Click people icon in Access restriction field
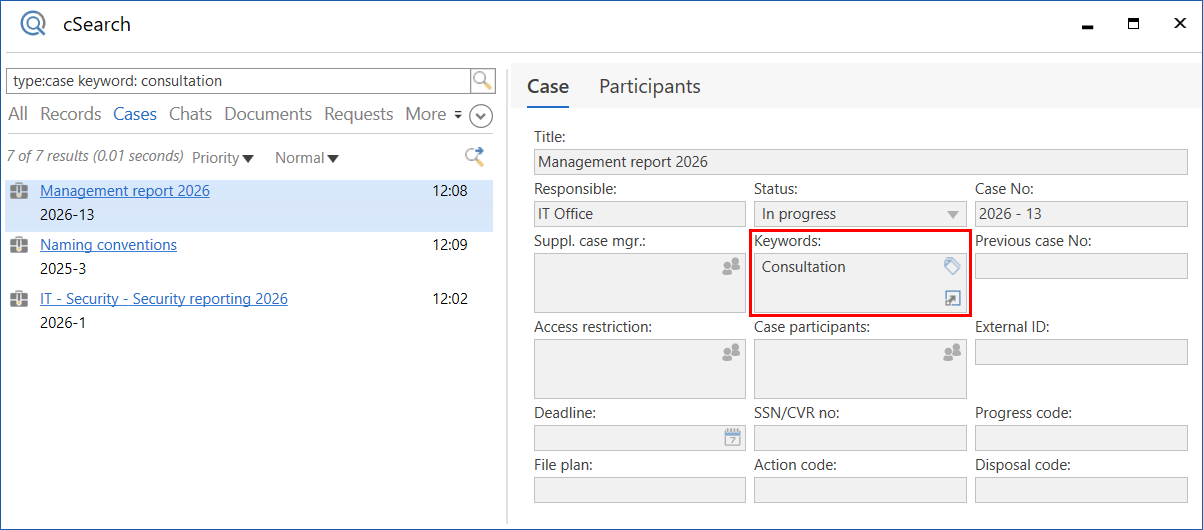 click(731, 352)
